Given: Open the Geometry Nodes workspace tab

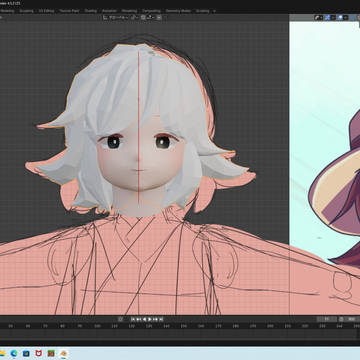Looking at the screenshot, I should (178, 11).
